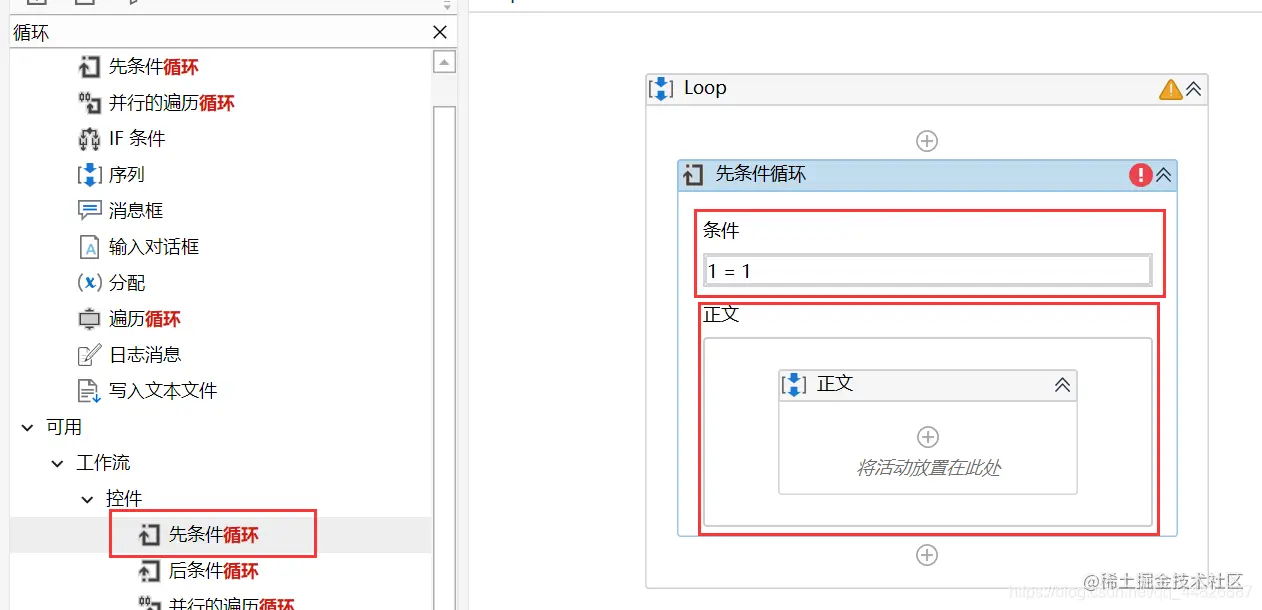The width and height of the screenshot is (1262, 610).
Task: Click the 分配 activity icon
Action: click(89, 283)
